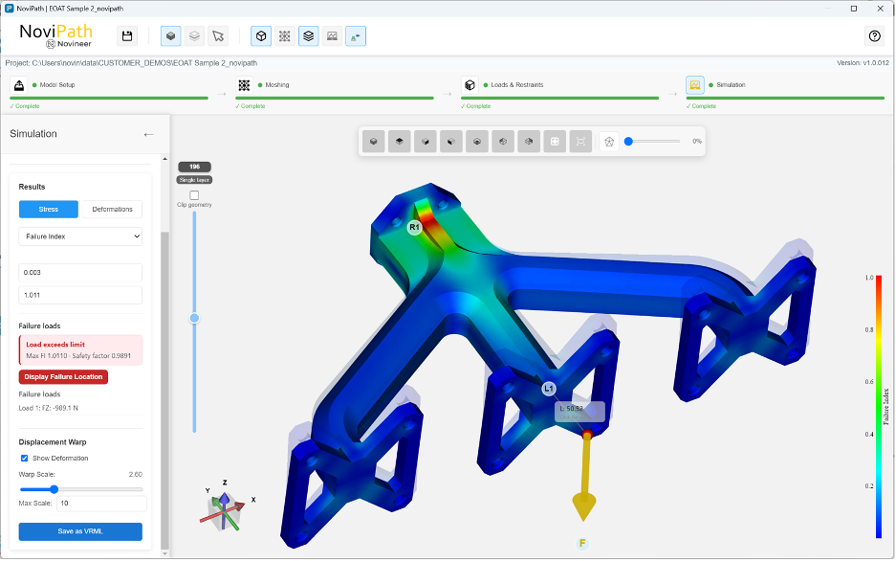Click the Loads & Restraints step cube icon
This screenshot has width=896, height=561.
470,85
